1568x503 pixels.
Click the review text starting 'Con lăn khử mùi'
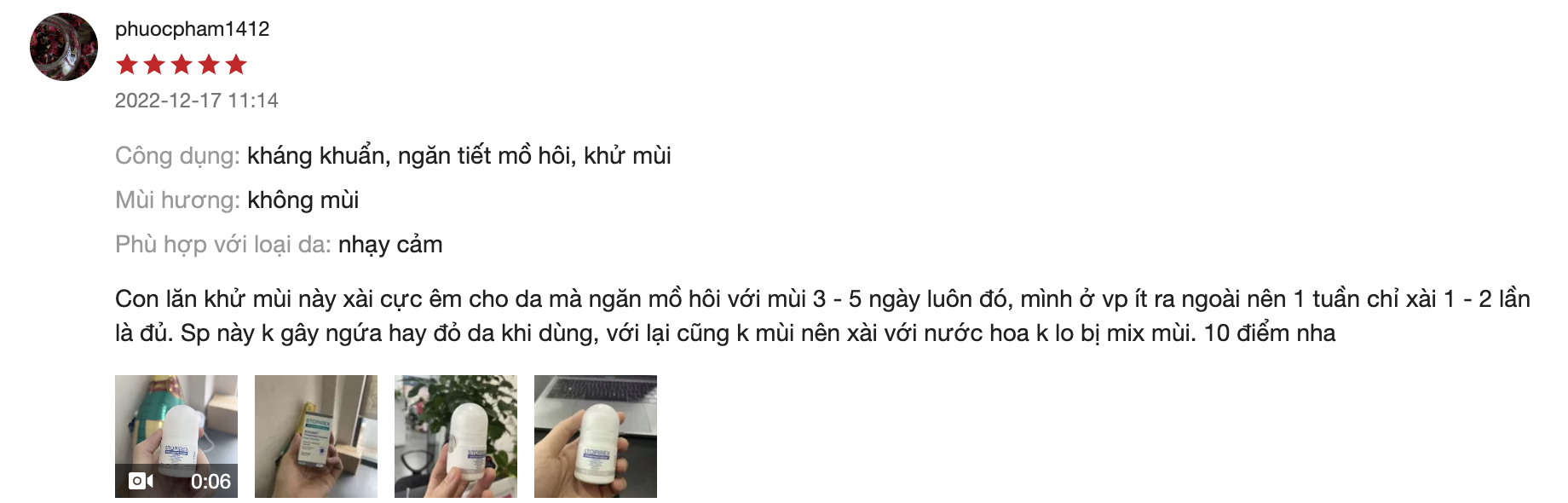pos(822,315)
